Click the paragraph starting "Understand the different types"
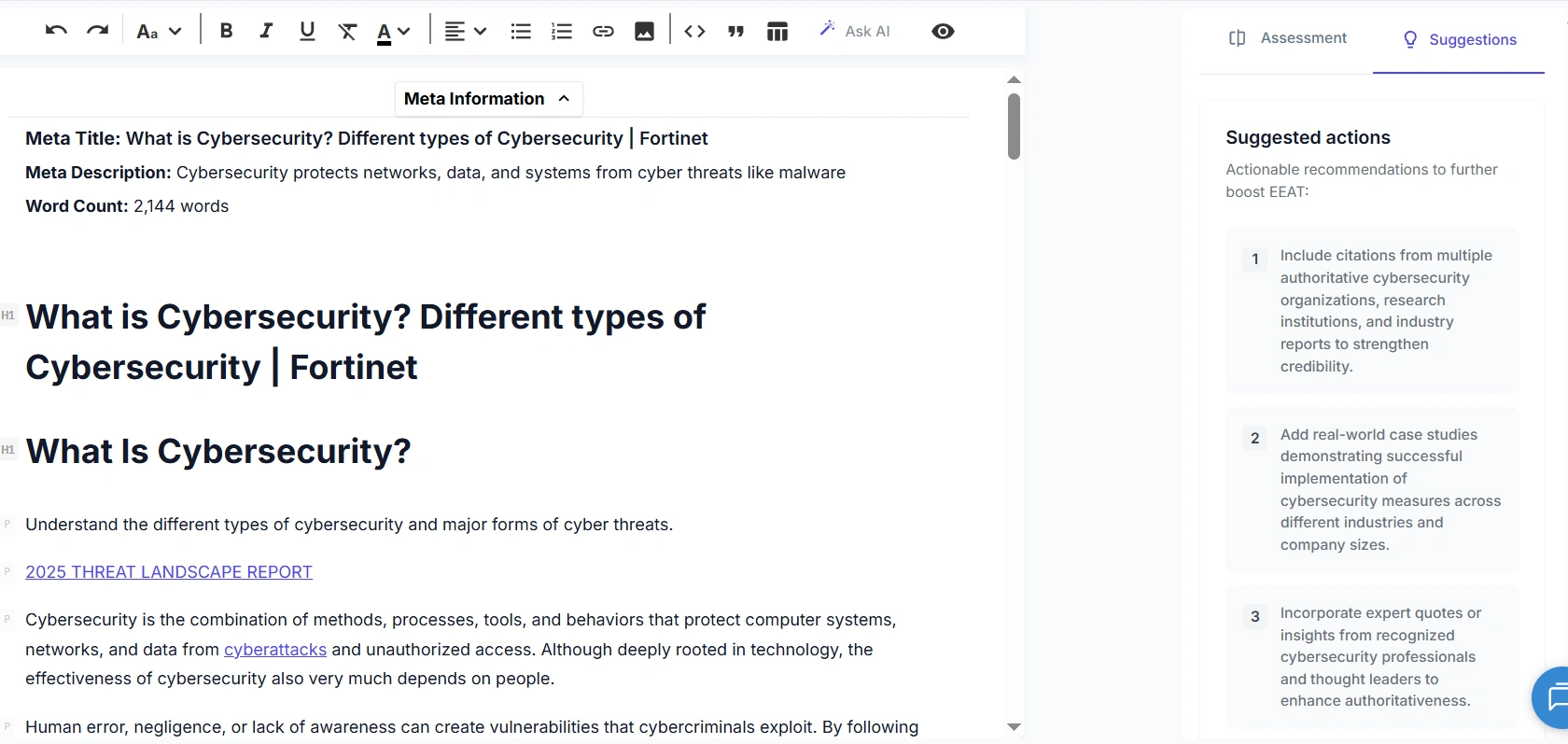1568x744 pixels. pos(349,525)
